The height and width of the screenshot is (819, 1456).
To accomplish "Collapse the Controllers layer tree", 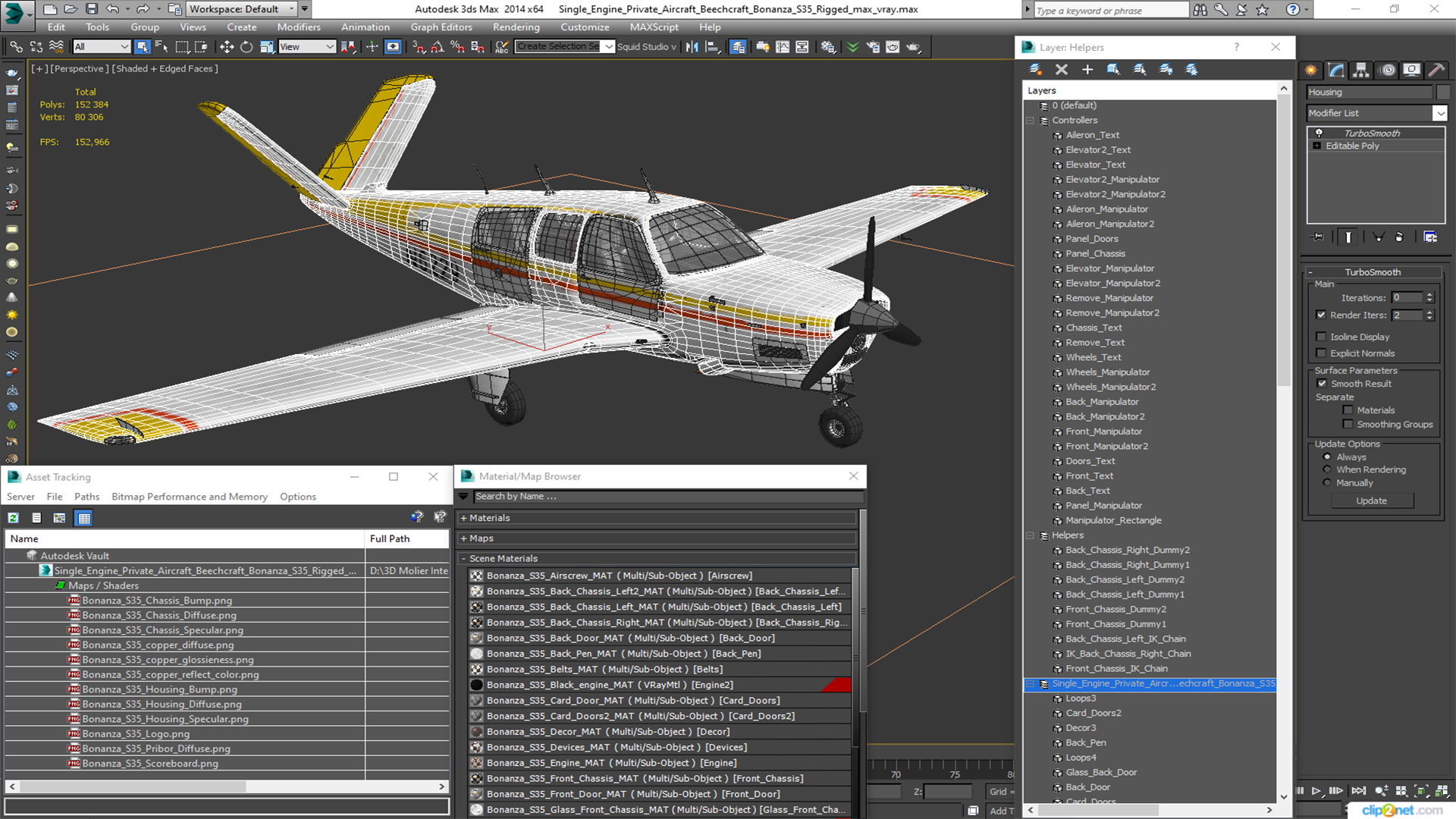I will [x=1030, y=121].
